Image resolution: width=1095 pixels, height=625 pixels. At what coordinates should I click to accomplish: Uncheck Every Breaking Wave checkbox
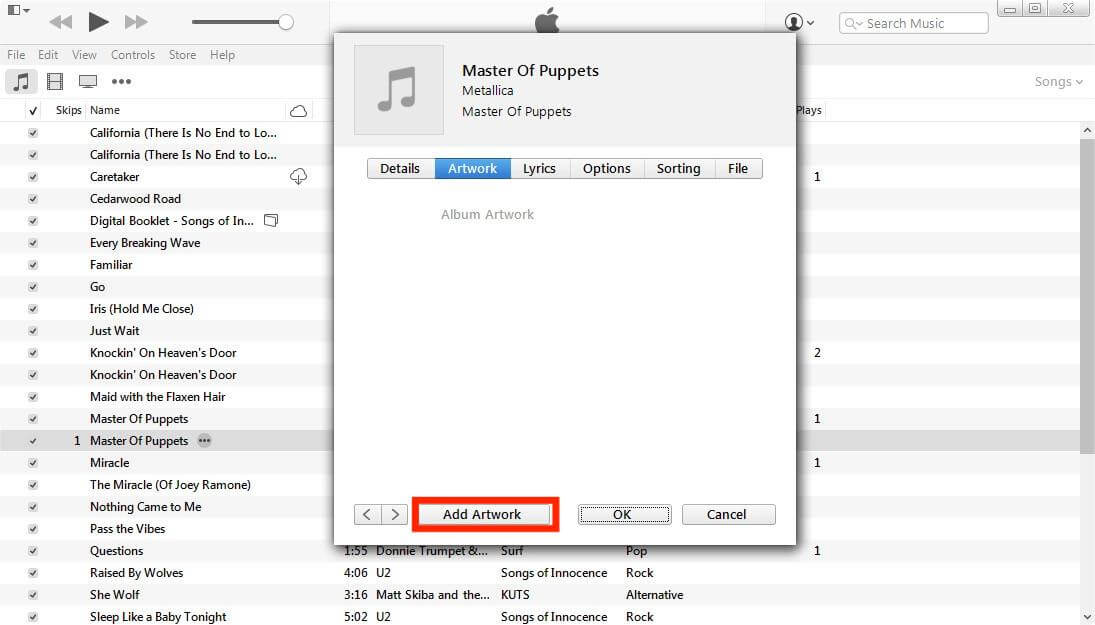(33, 243)
